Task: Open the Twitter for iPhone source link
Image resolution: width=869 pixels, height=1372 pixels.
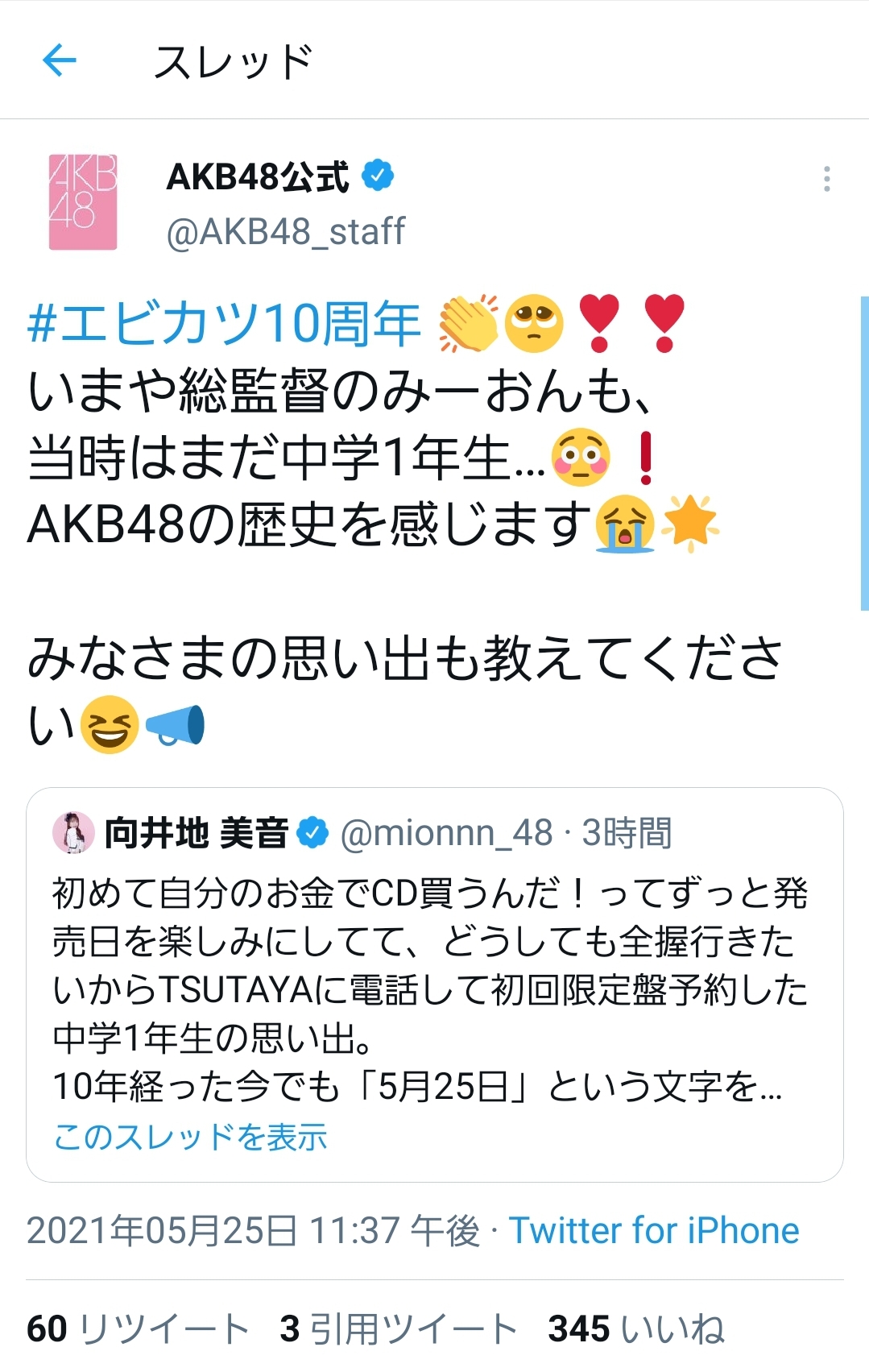Action: point(654,1231)
